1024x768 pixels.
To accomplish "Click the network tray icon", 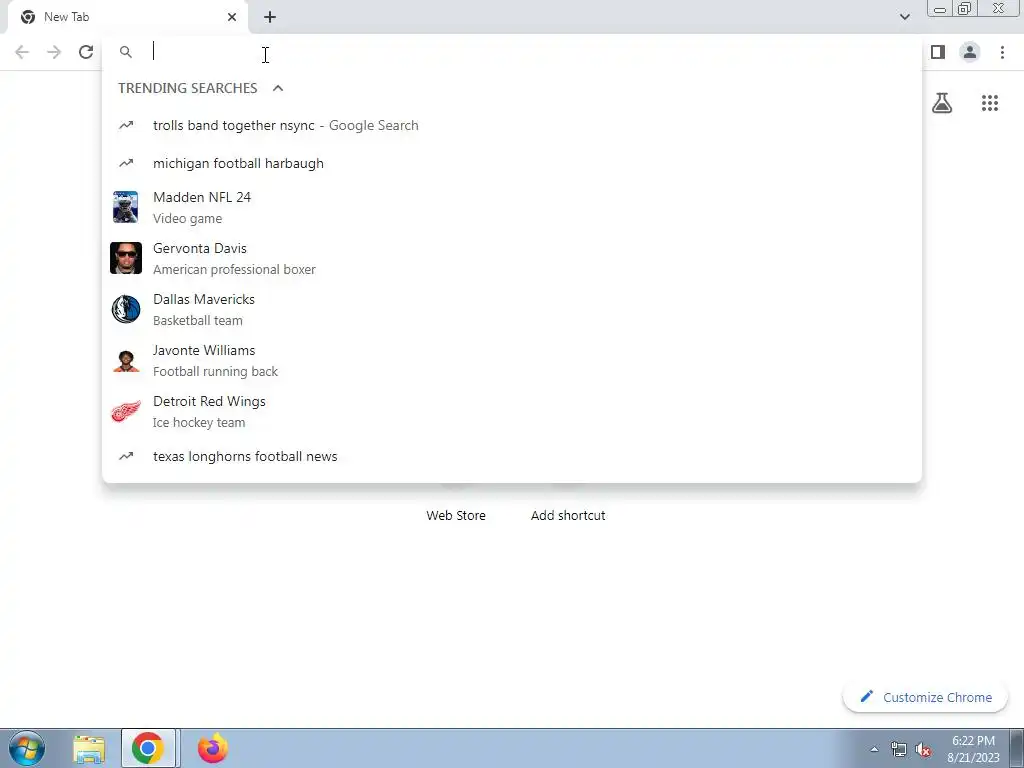I will pos(899,750).
